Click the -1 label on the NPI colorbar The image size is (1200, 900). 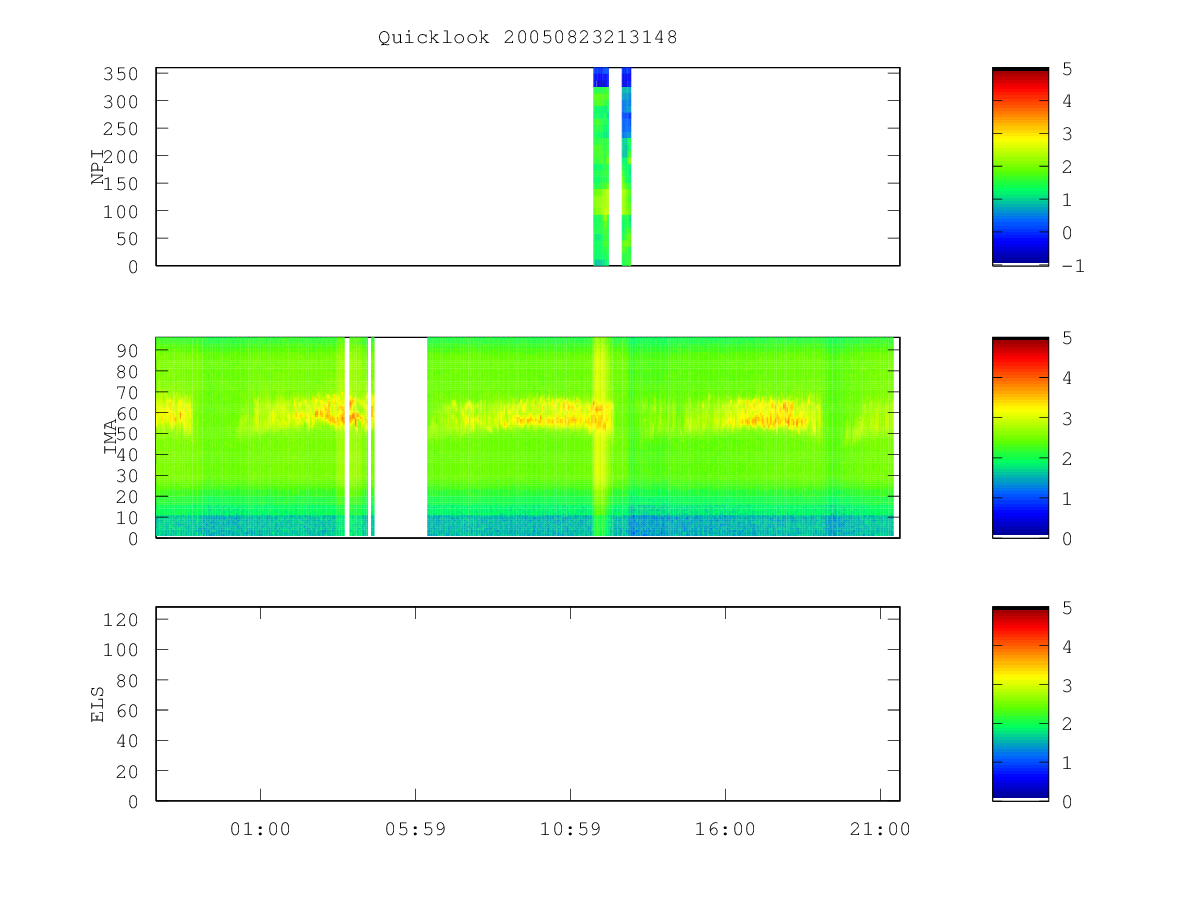click(1073, 266)
